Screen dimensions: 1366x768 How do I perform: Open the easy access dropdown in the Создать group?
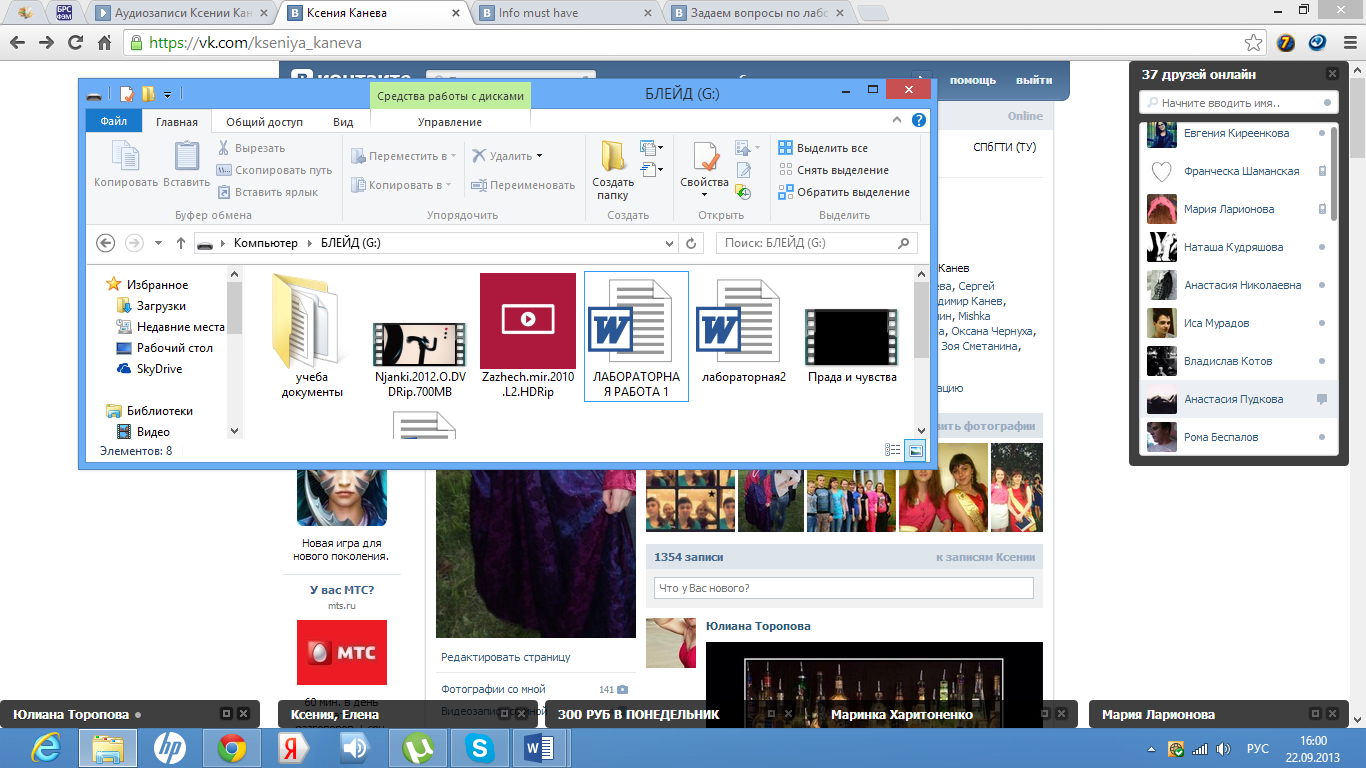click(x=652, y=170)
